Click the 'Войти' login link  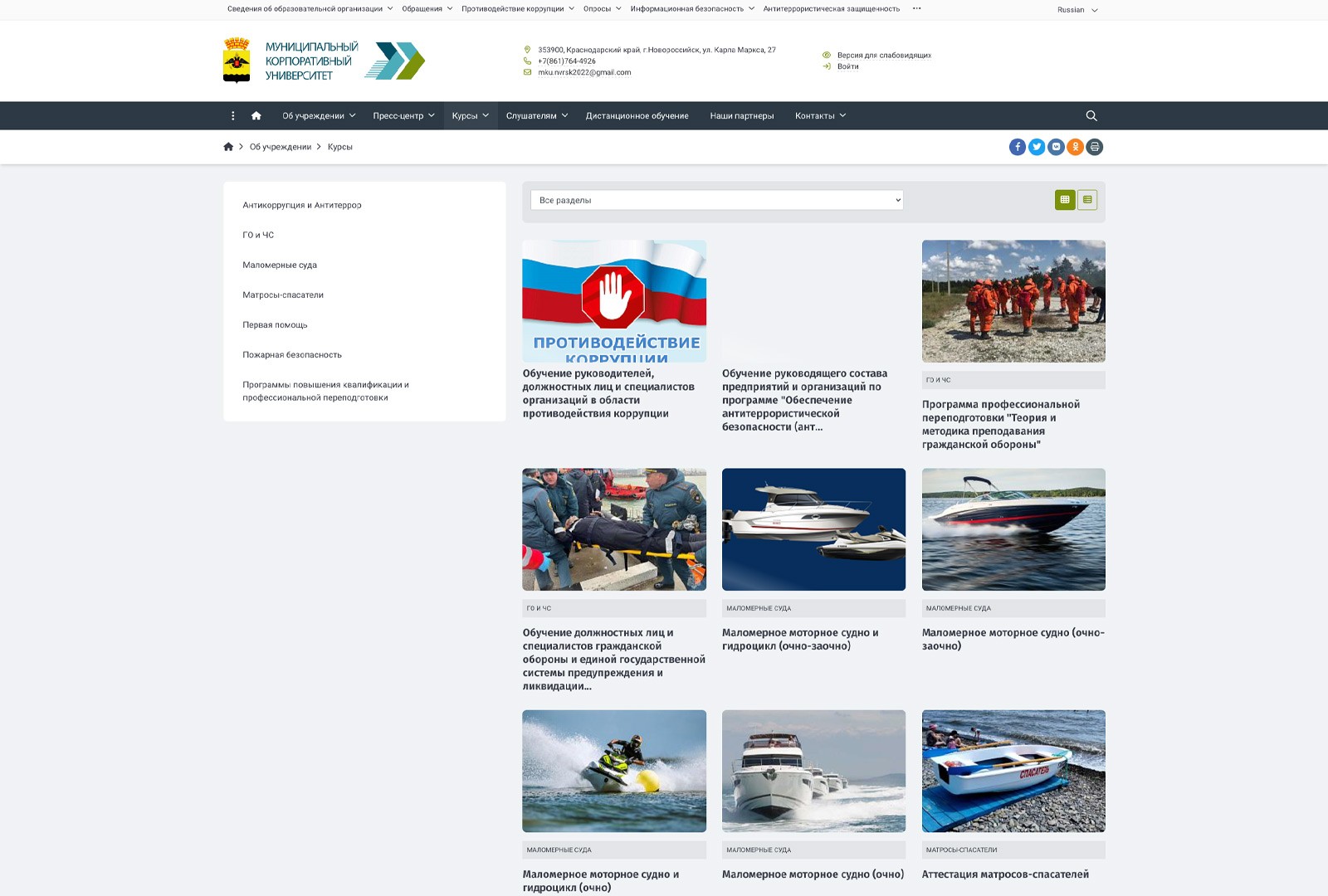[x=847, y=66]
